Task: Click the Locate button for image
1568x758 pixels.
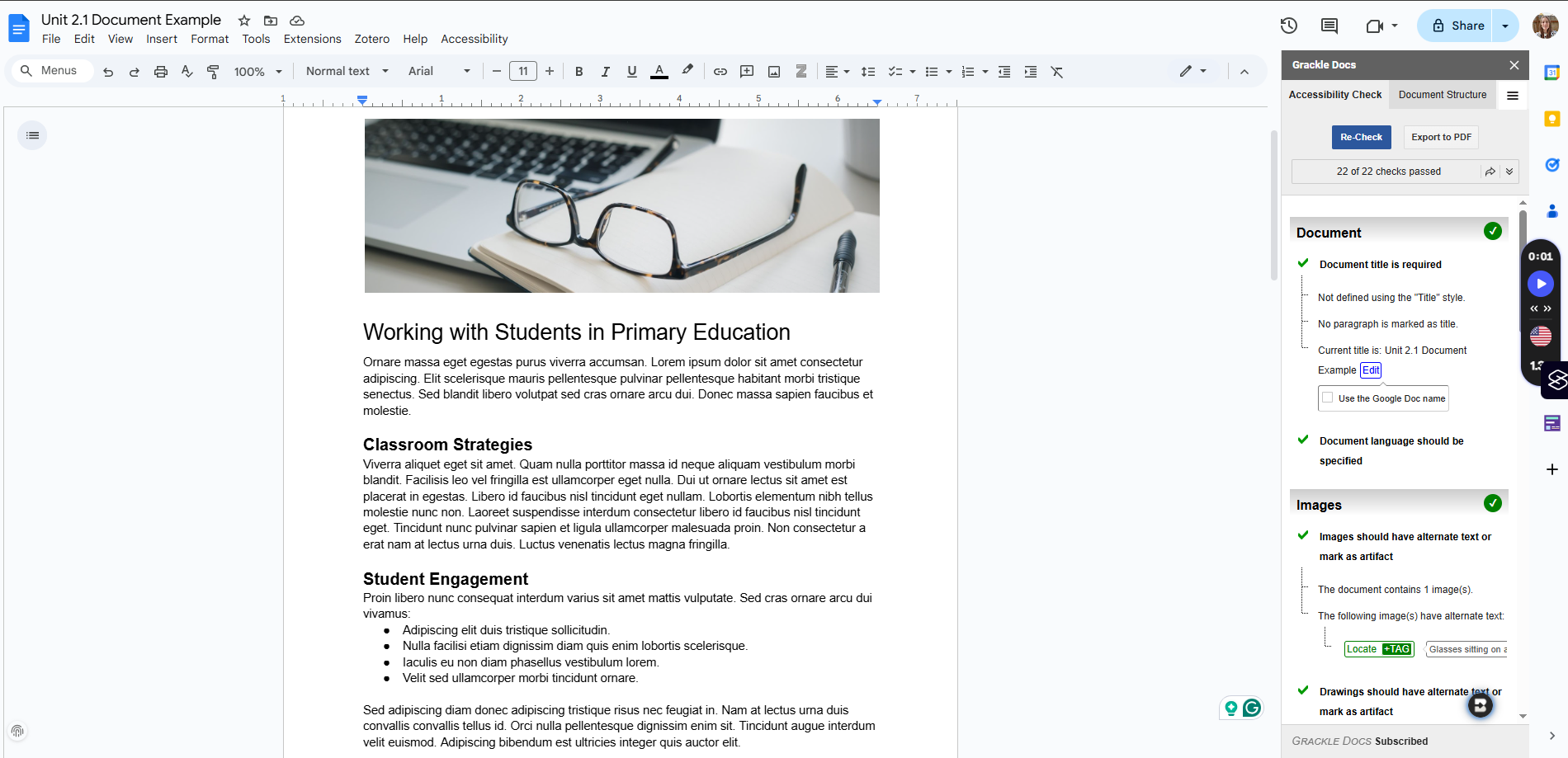Action: coord(1362,649)
